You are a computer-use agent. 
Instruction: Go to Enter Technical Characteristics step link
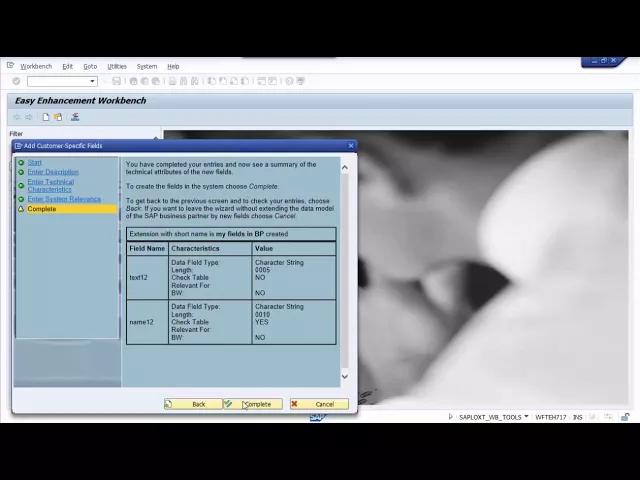(x=51, y=185)
